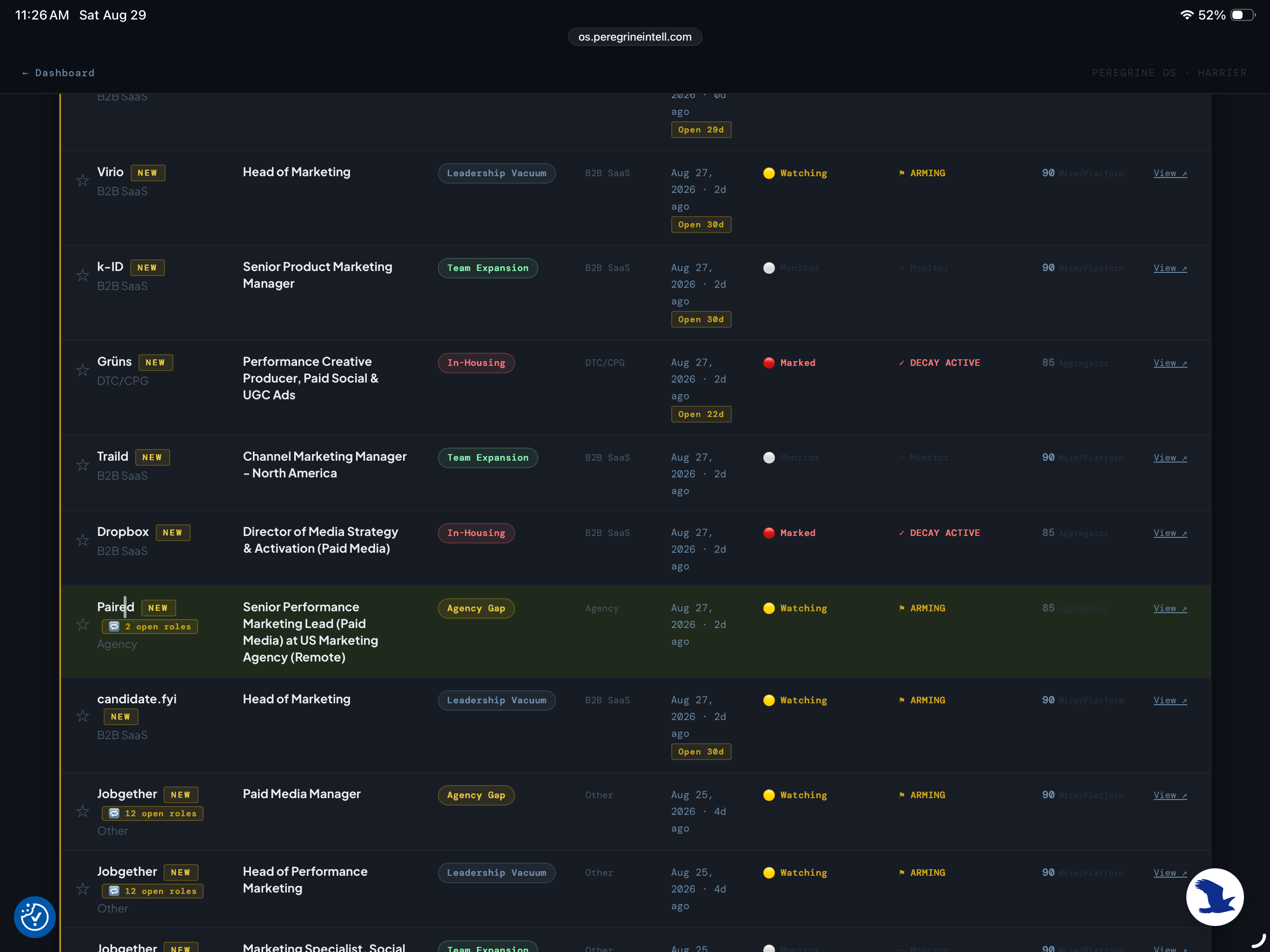Click the Open 22d badge for Grüns
Screen dimensions: 1270x952
(x=701, y=414)
